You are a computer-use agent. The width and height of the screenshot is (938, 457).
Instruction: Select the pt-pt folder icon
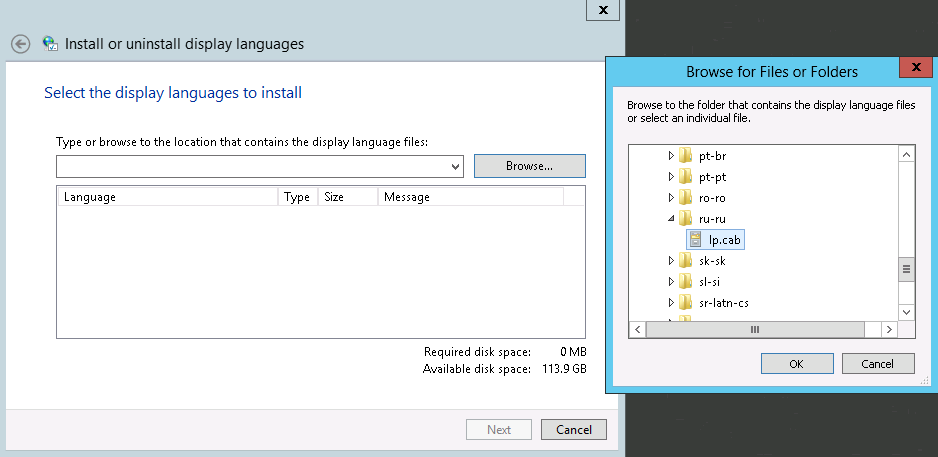click(686, 176)
